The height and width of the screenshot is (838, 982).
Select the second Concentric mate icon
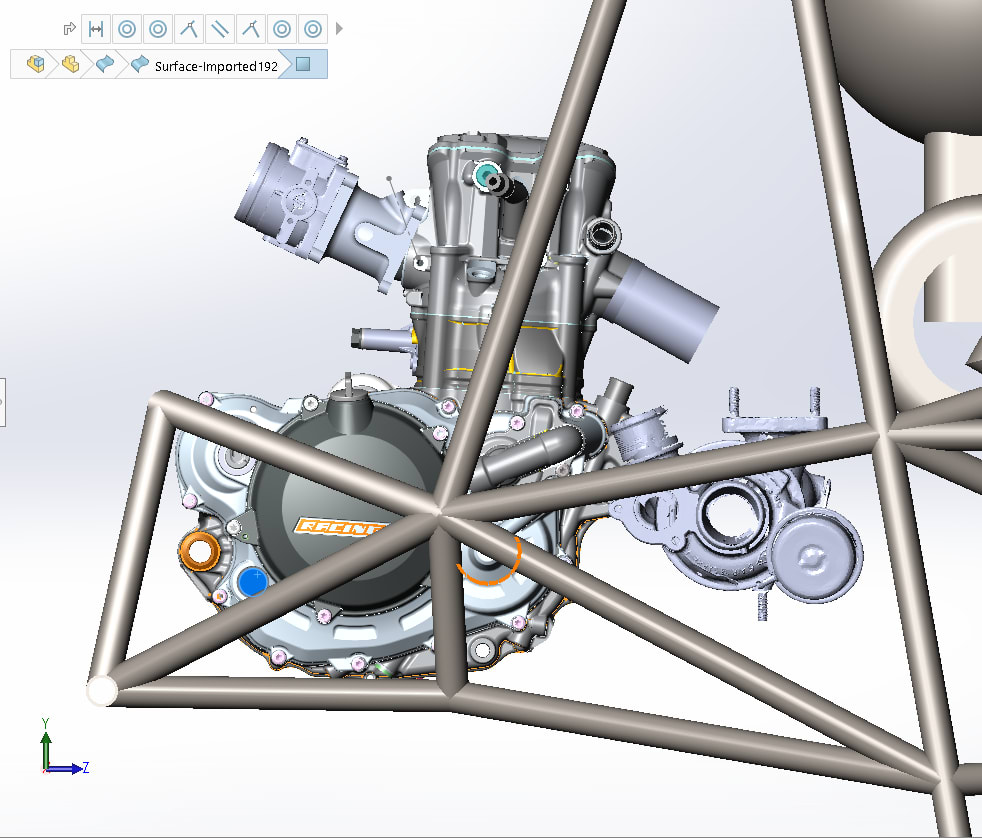click(158, 29)
